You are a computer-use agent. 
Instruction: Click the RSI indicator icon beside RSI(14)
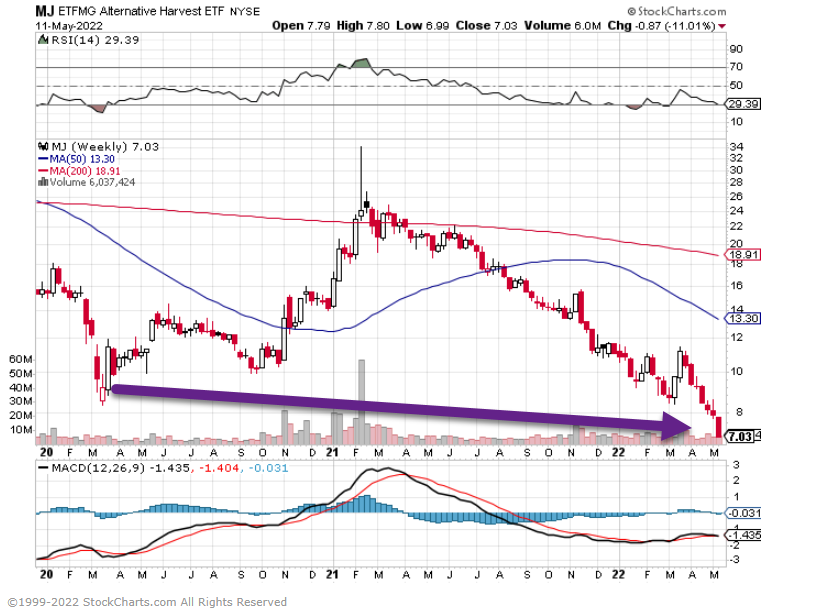[x=43, y=40]
